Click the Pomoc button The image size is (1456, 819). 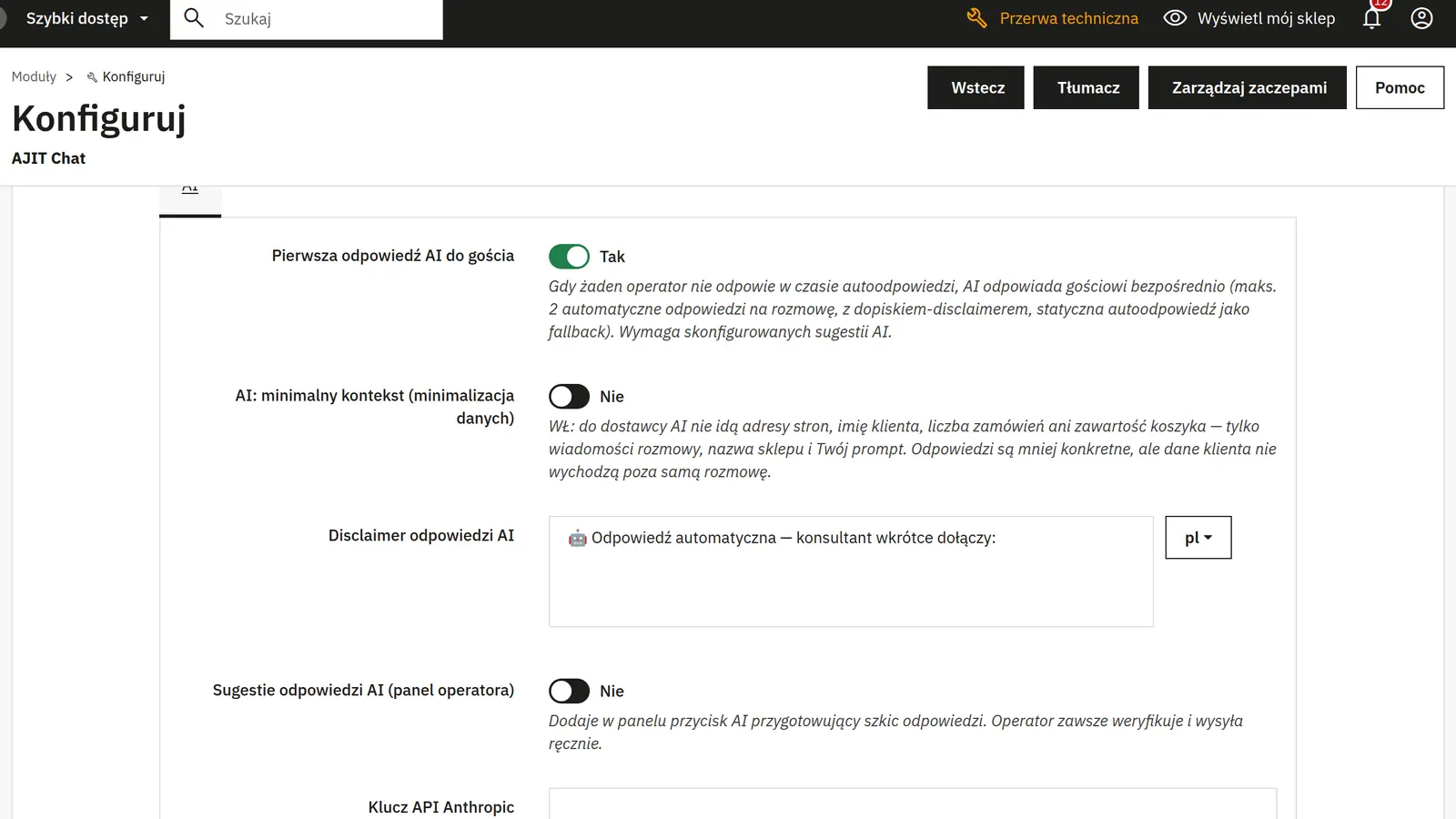pyautogui.click(x=1400, y=87)
